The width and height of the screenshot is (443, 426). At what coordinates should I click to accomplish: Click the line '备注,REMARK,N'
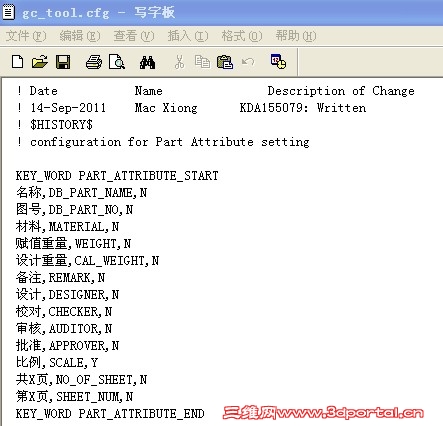[60, 278]
